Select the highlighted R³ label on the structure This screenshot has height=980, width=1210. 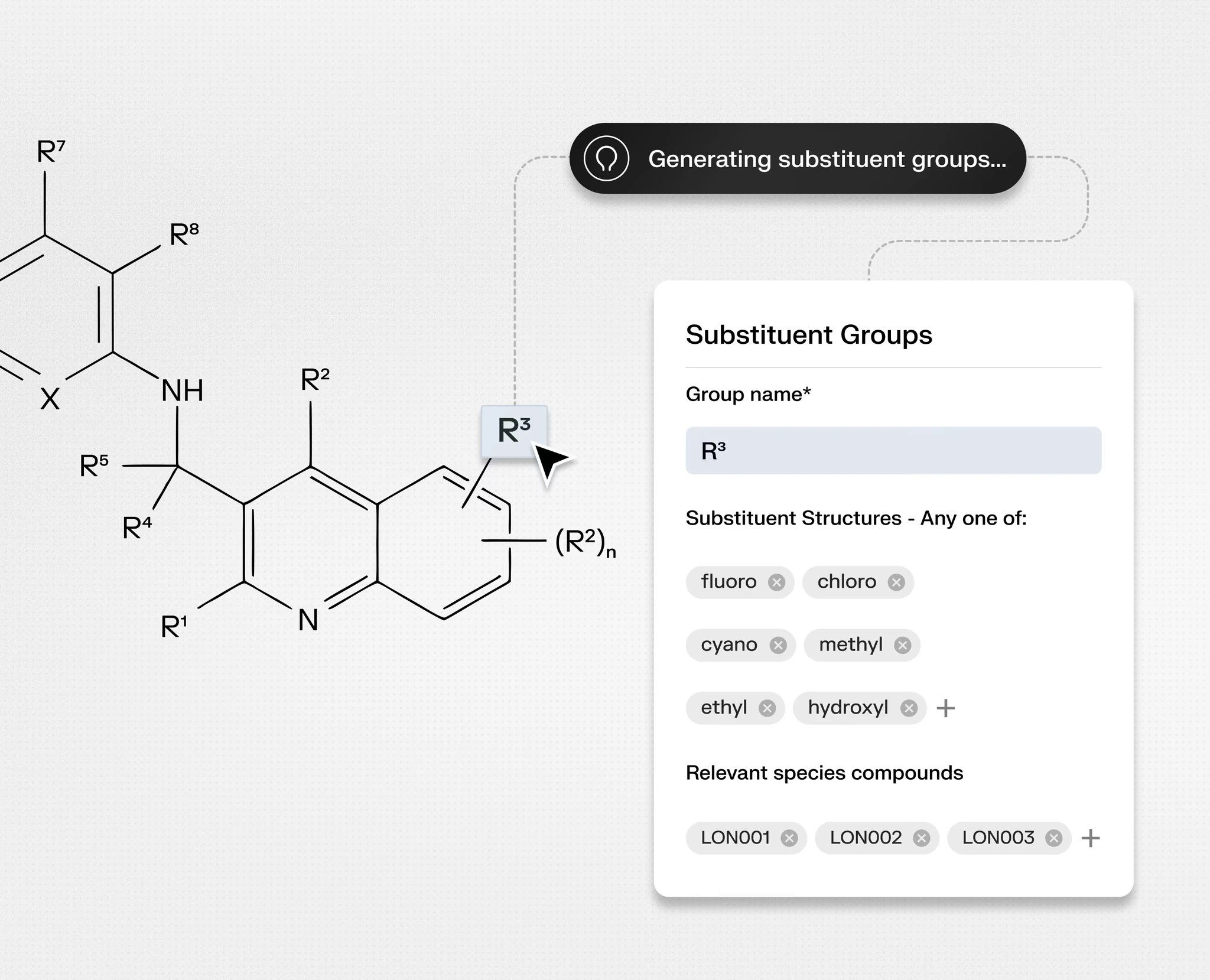(x=514, y=431)
